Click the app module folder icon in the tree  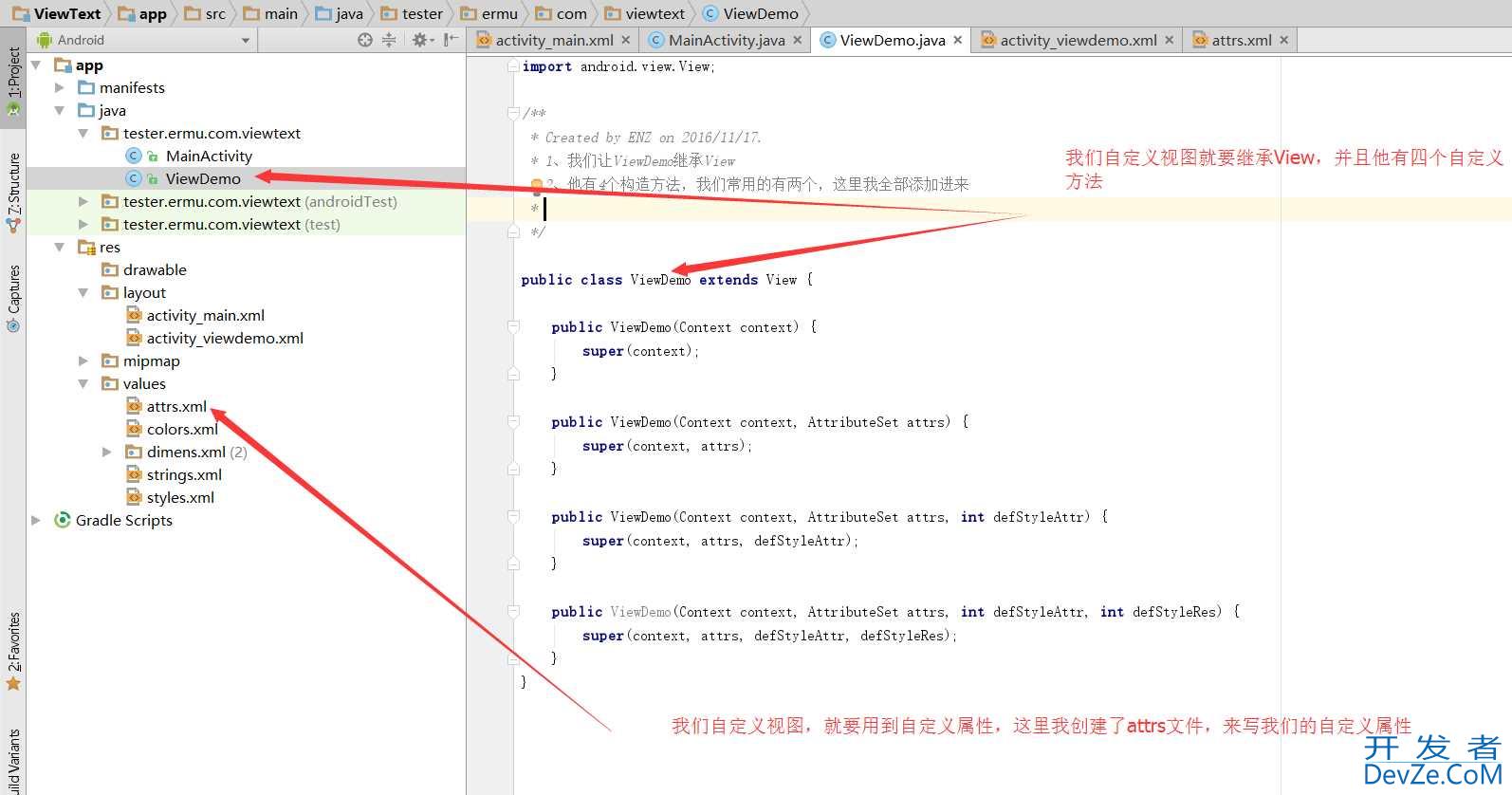[x=63, y=65]
